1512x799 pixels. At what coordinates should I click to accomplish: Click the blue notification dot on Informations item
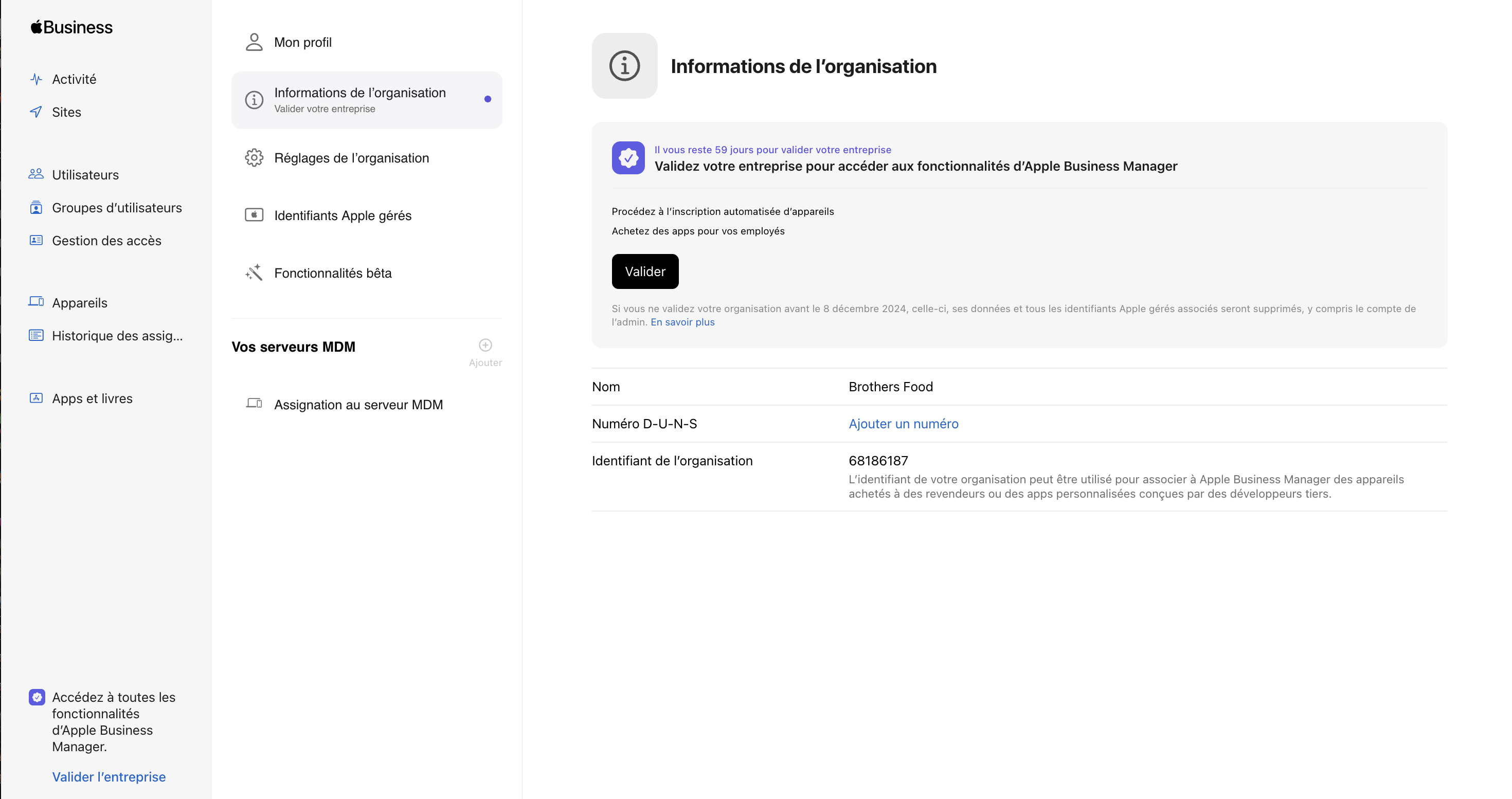click(x=488, y=99)
